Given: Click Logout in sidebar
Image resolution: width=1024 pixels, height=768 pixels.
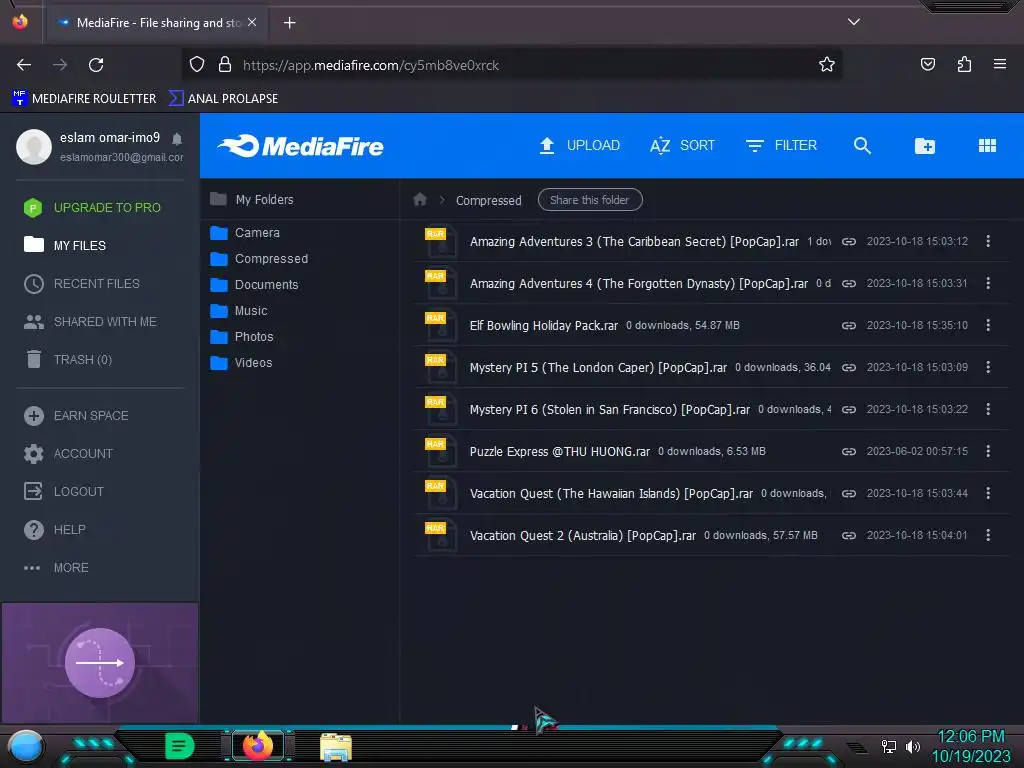Looking at the screenshot, I should 63,491.
